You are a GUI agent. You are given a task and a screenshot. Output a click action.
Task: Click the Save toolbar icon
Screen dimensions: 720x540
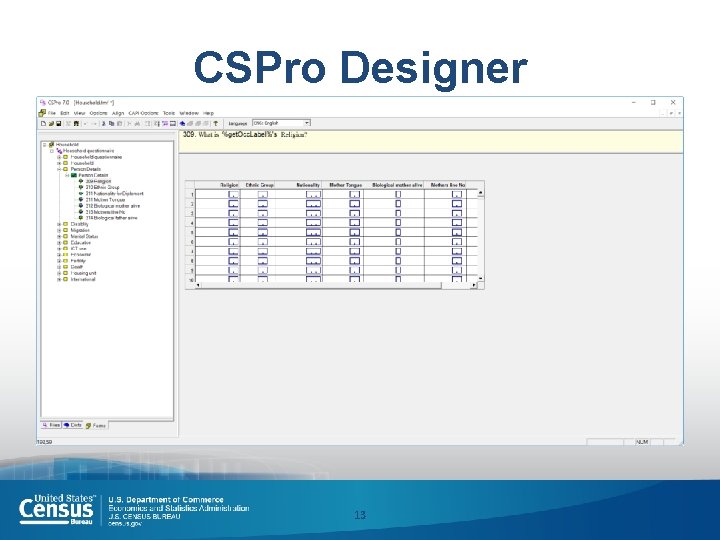coord(58,124)
